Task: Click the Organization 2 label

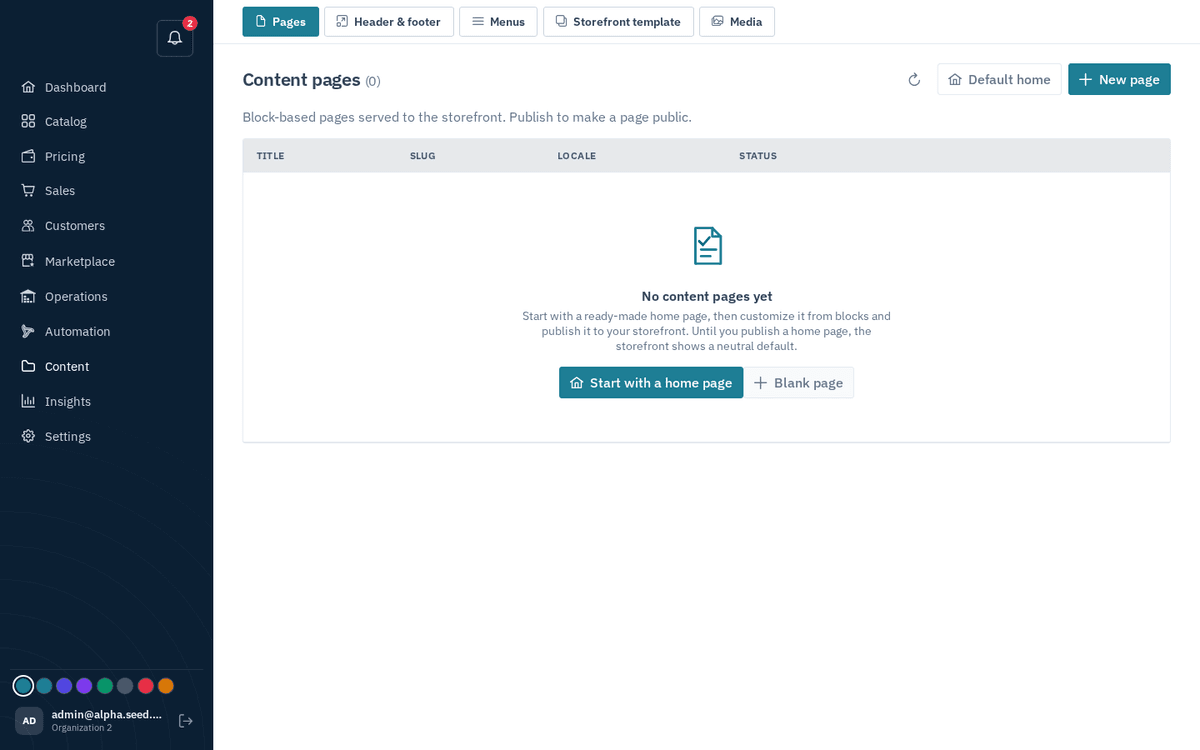Action: (82, 728)
